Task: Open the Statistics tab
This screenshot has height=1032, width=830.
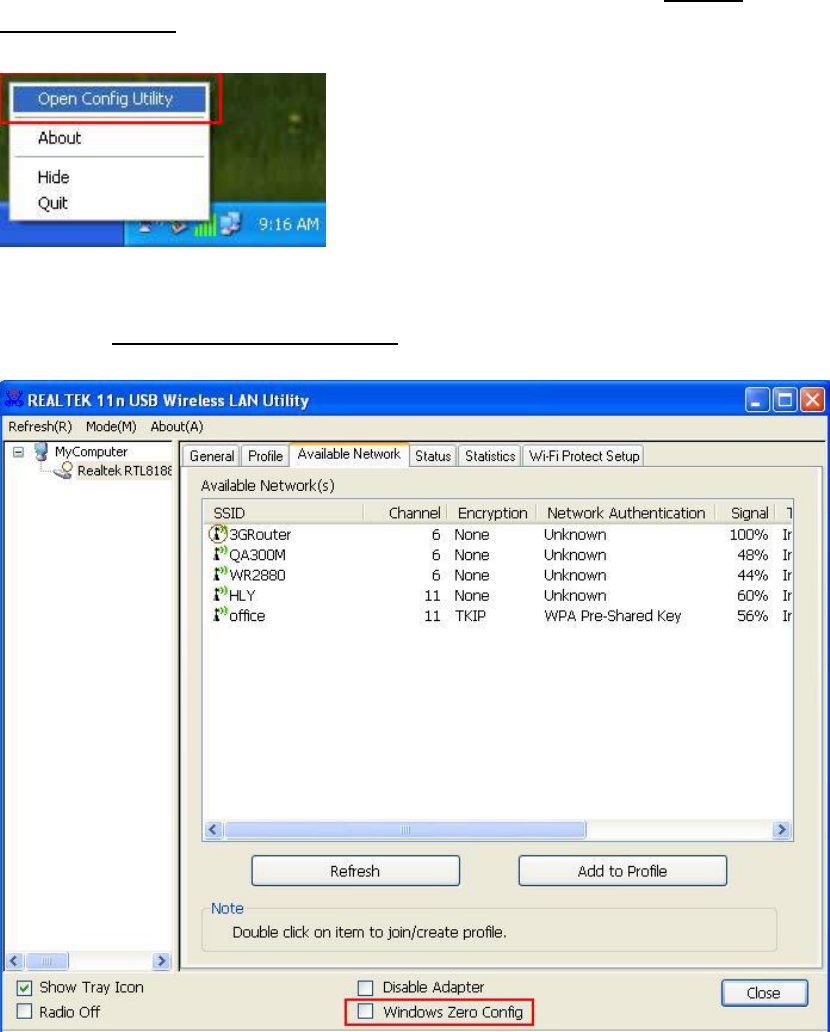Action: [490, 455]
